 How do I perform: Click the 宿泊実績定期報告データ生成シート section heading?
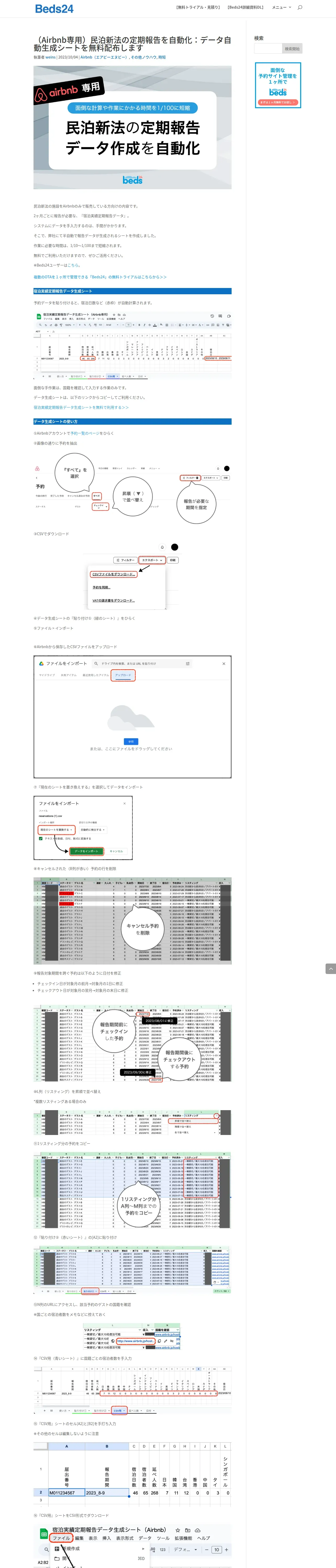132,291
